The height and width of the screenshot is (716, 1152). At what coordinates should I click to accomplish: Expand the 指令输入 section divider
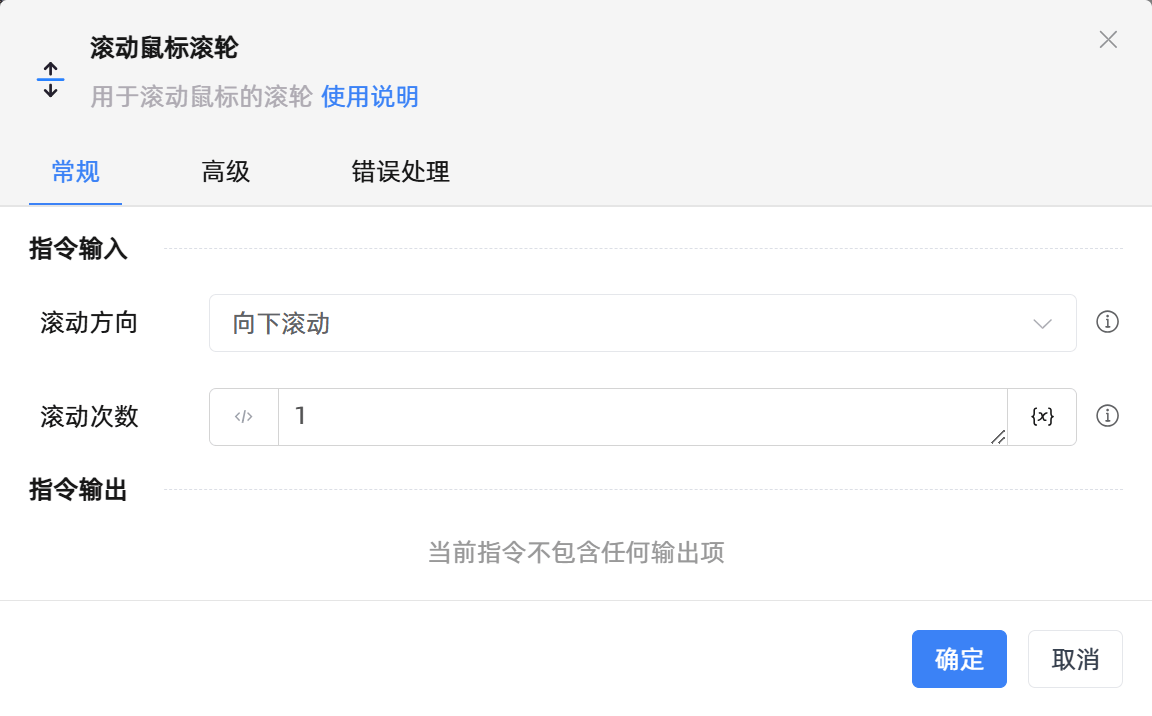[77, 249]
